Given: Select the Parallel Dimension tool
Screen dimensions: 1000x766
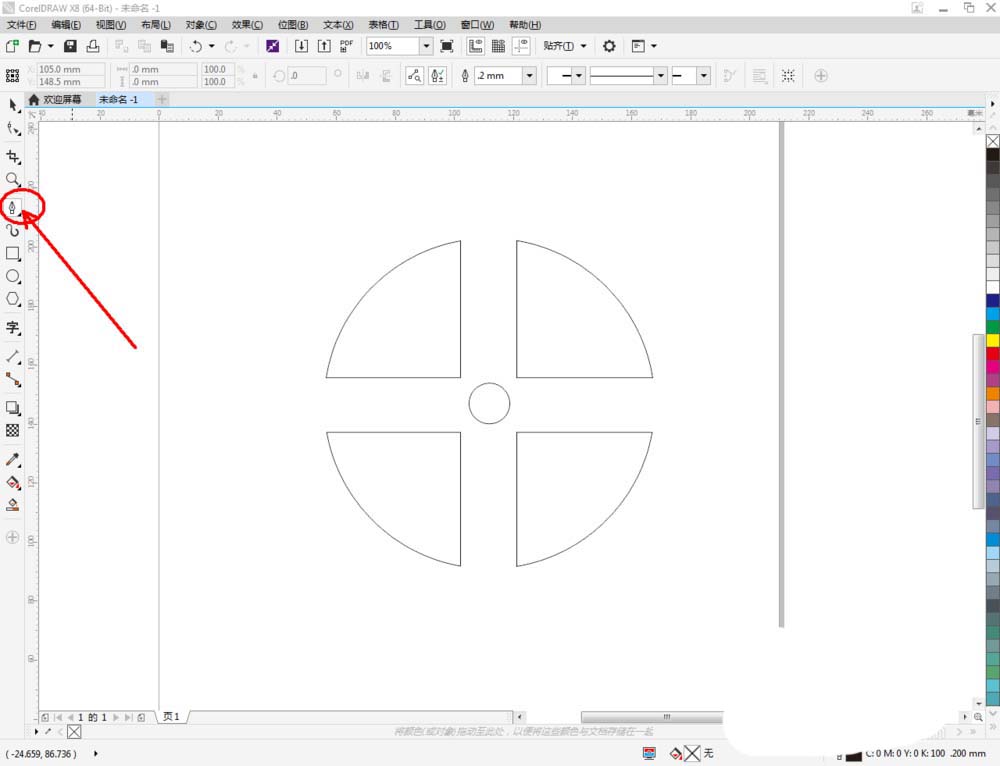Looking at the screenshot, I should pyautogui.click(x=13, y=357).
